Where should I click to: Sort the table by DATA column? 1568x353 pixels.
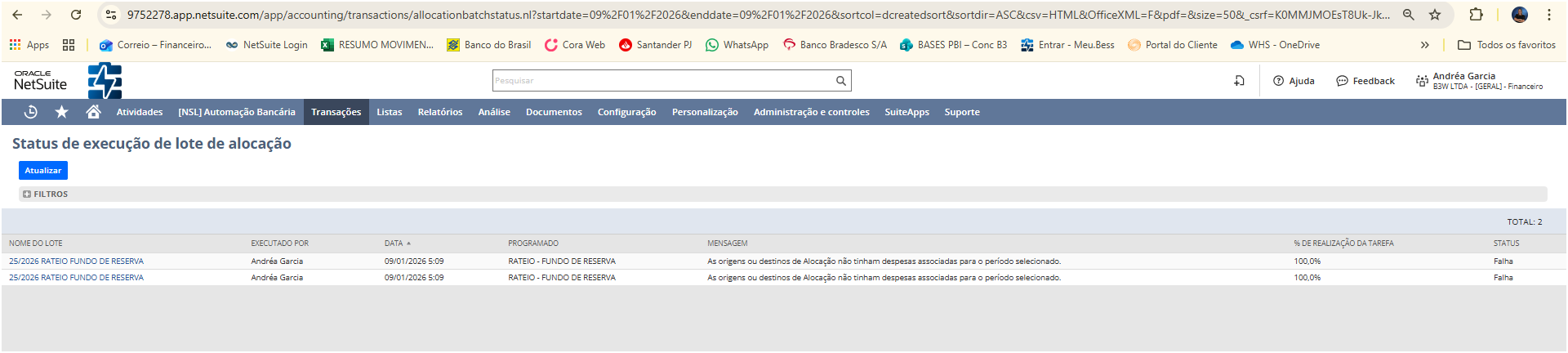coord(394,244)
